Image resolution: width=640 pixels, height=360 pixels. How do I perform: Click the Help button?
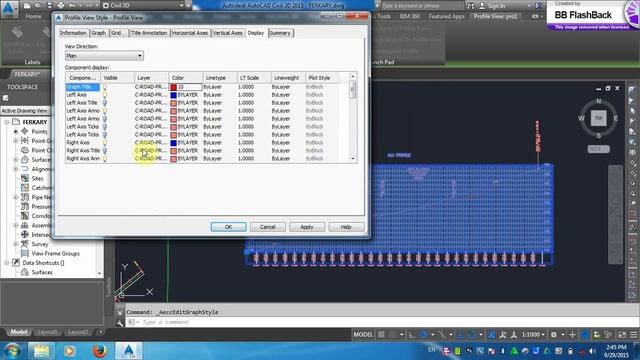(346, 227)
